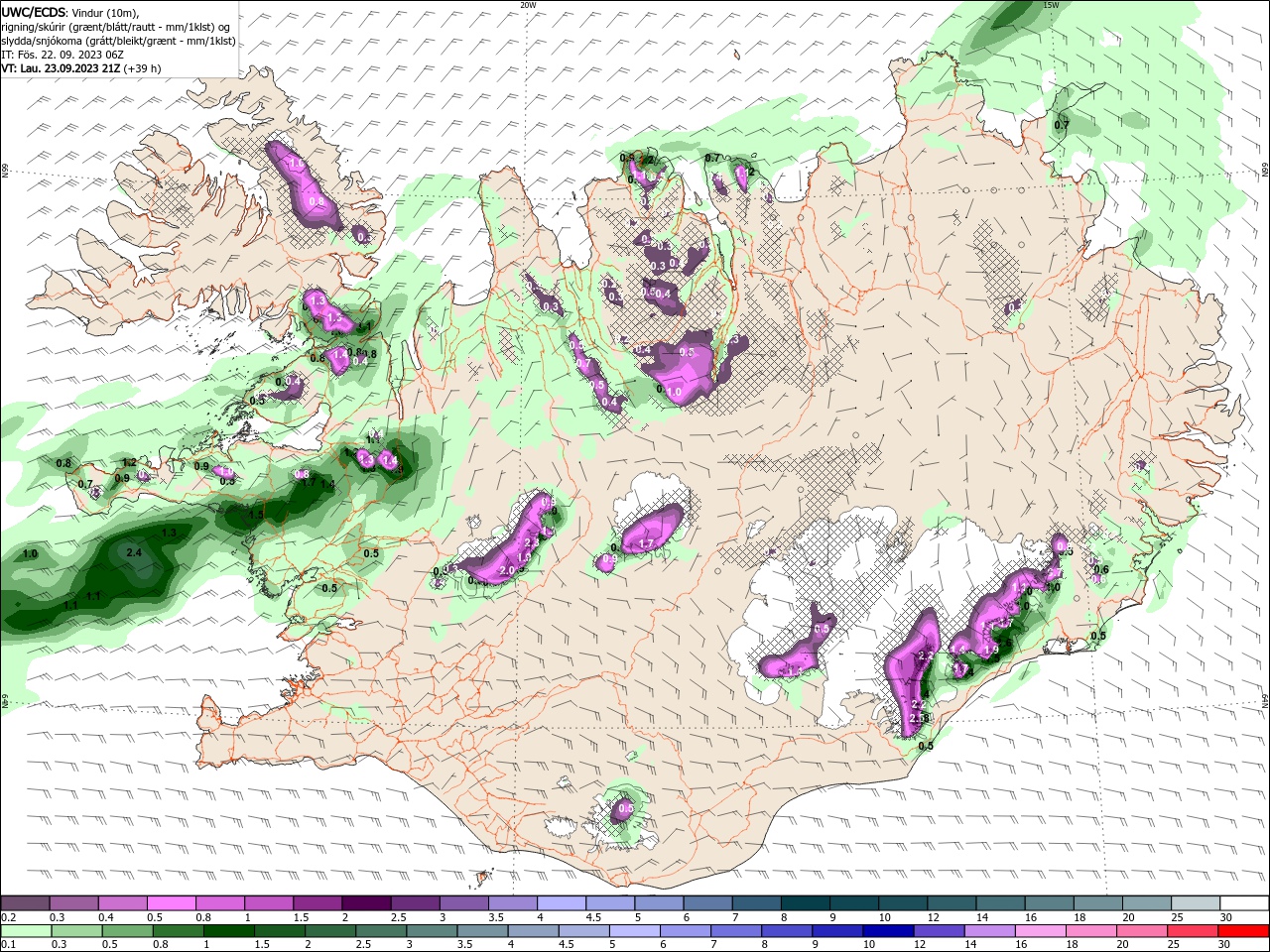1270x952 pixels.
Task: Click the bright red rain swatch after 30
Action: point(1245,931)
